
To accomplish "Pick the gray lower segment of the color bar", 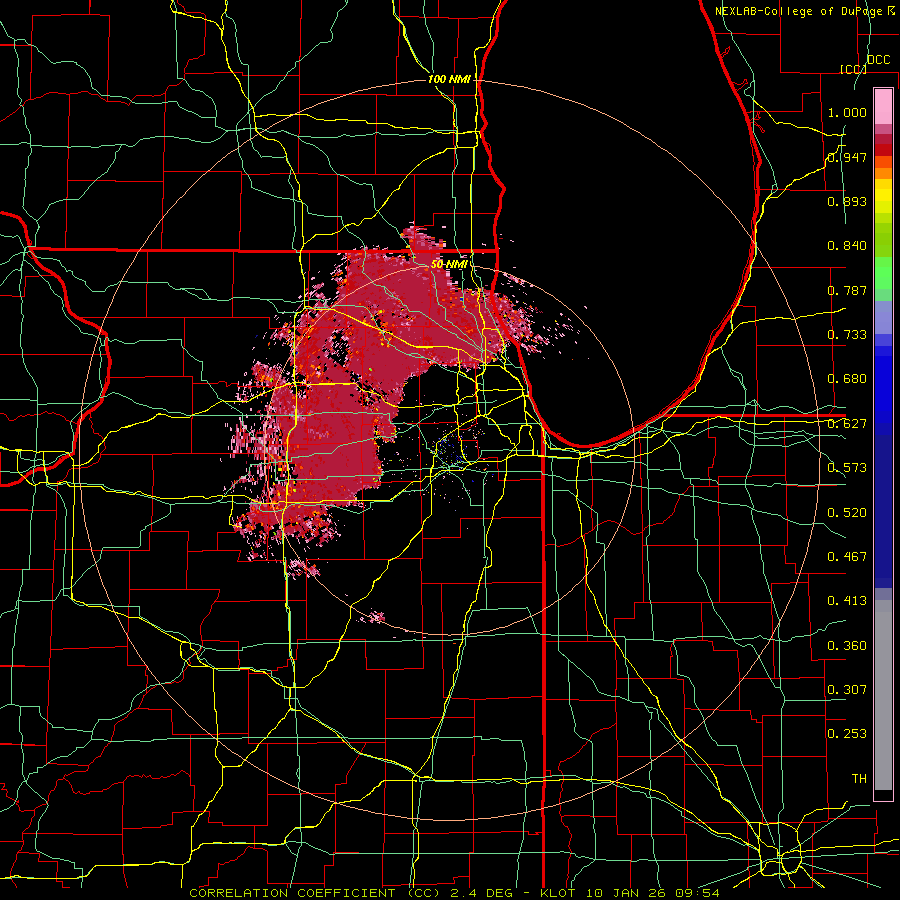I will pos(883,695).
